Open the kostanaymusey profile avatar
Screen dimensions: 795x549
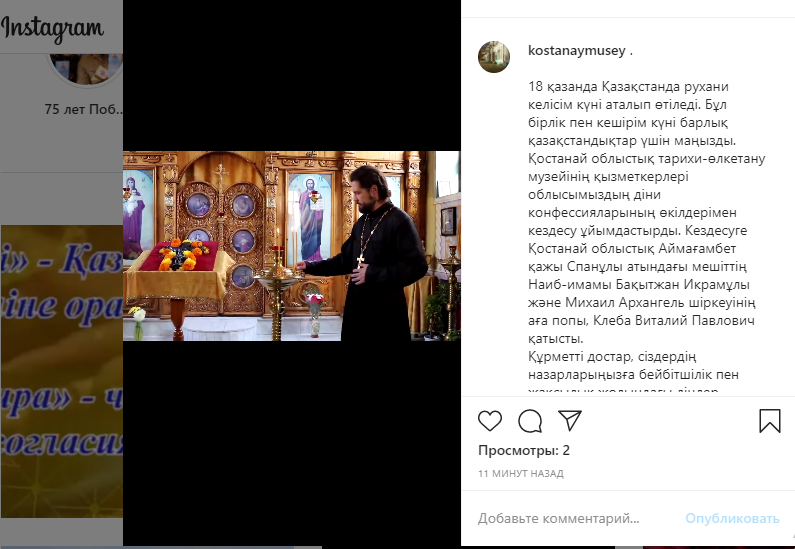tap(494, 57)
